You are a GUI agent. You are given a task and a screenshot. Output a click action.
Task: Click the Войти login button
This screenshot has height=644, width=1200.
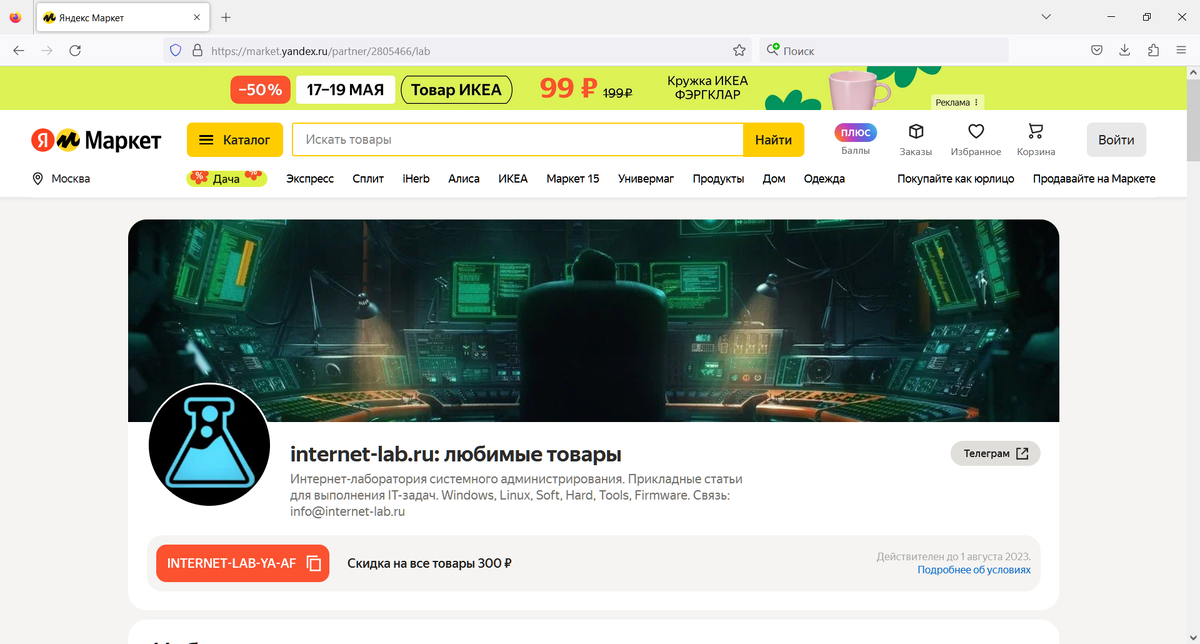tap(1116, 140)
